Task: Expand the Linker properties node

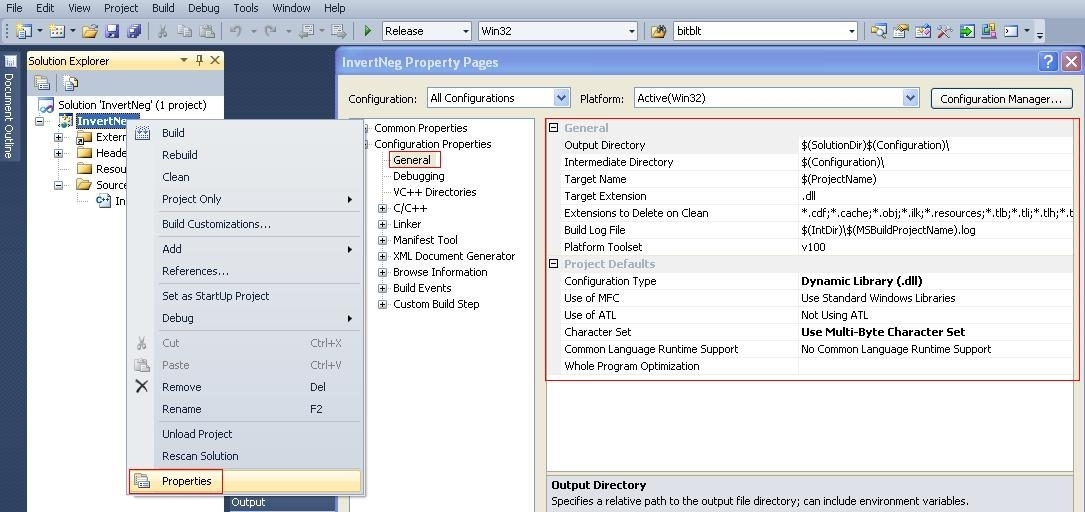Action: pyautogui.click(x=382, y=224)
